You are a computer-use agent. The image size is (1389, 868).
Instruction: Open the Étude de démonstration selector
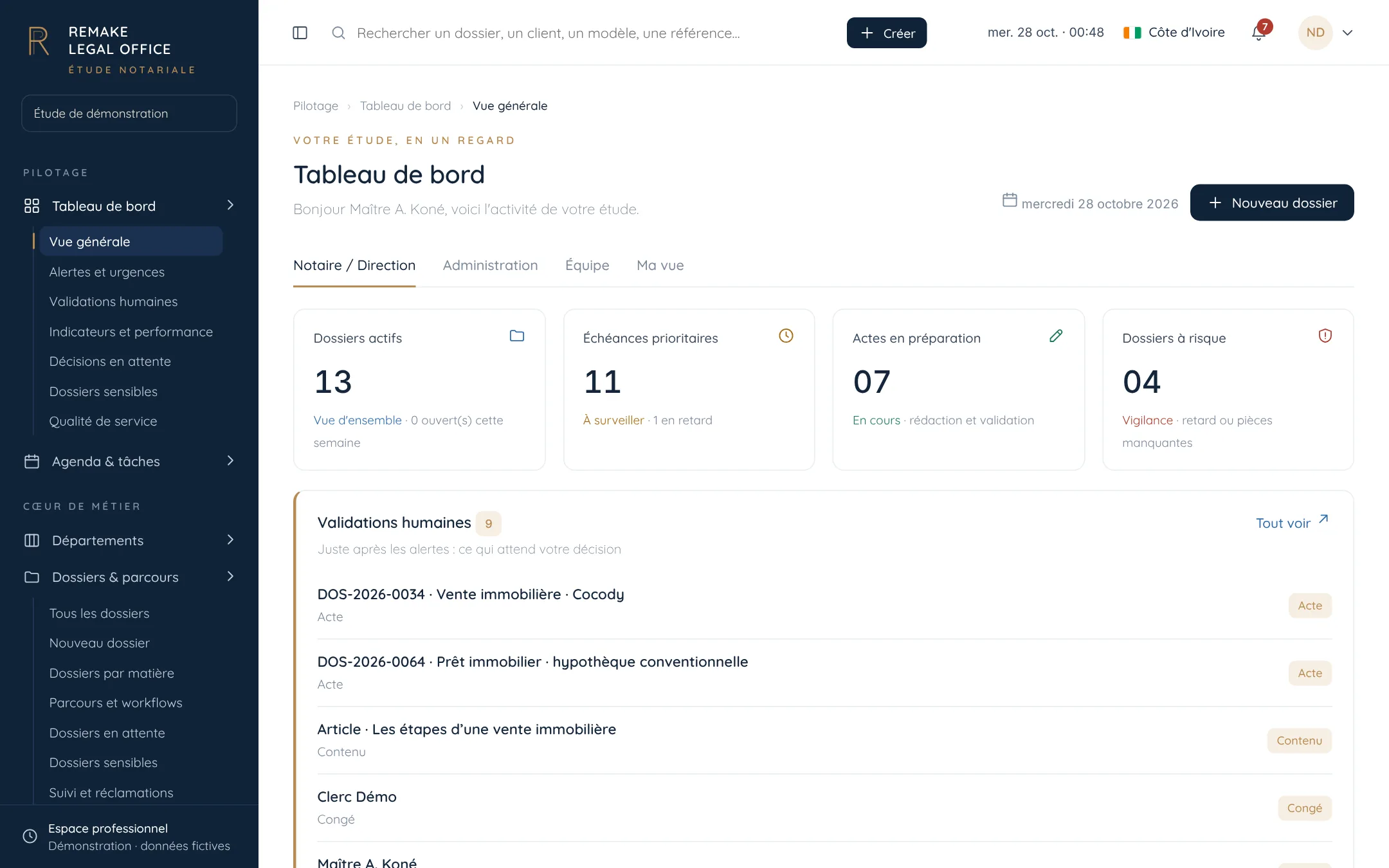click(x=129, y=114)
